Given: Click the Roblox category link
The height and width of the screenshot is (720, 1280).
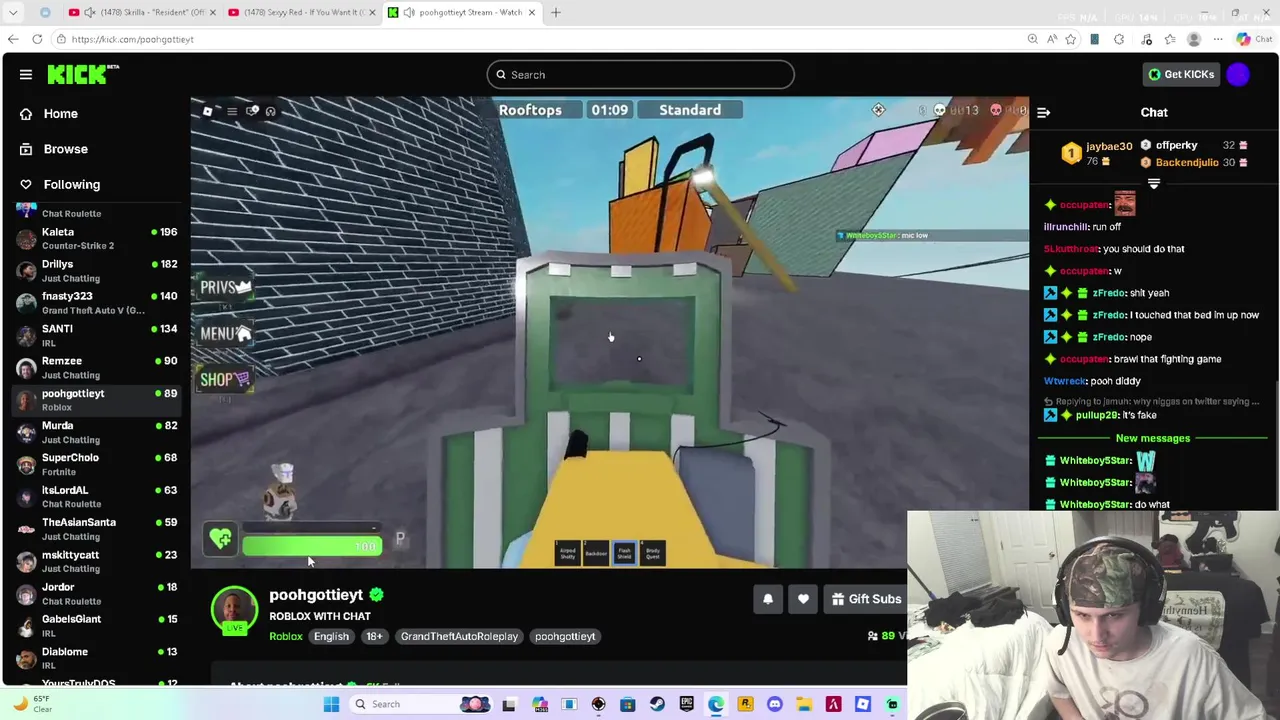Looking at the screenshot, I should [286, 636].
